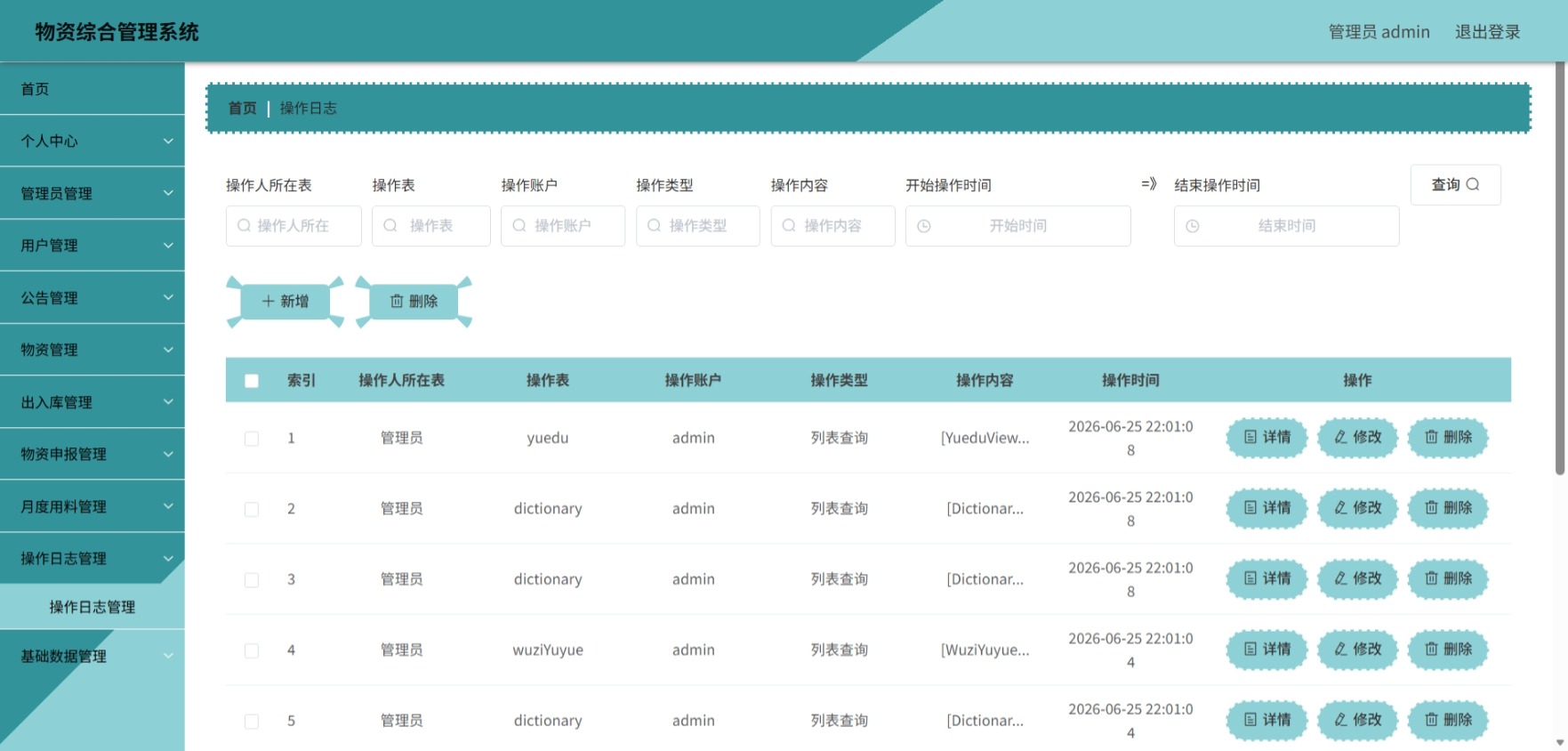Focus the 操作账户 input field
This screenshot has width=1568, height=751.
pyautogui.click(x=563, y=226)
